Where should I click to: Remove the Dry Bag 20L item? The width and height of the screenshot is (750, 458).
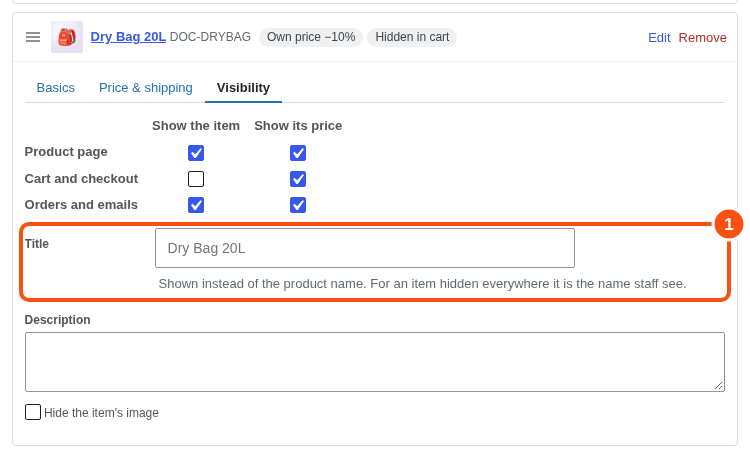702,37
